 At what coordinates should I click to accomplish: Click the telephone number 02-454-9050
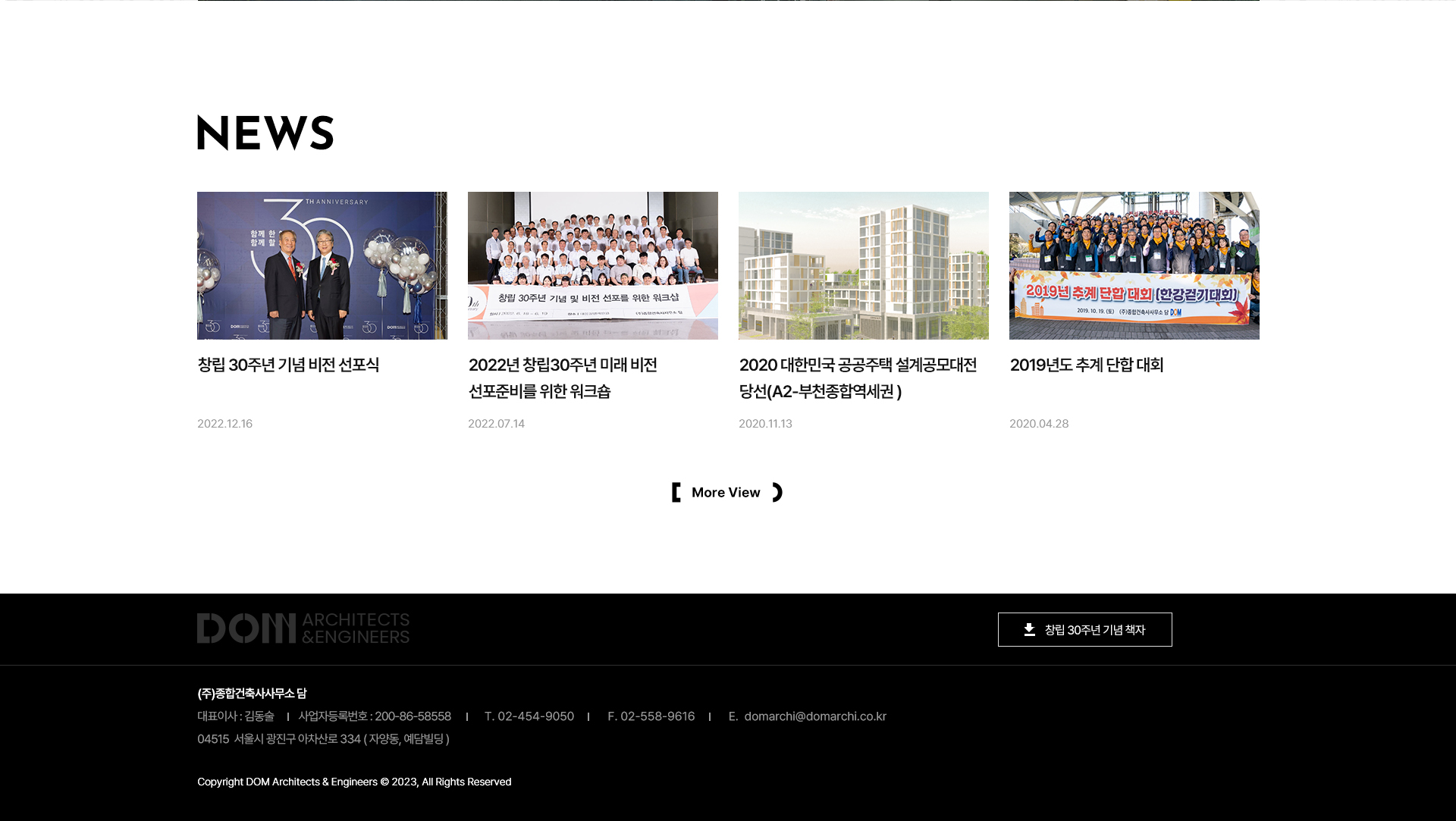point(535,716)
